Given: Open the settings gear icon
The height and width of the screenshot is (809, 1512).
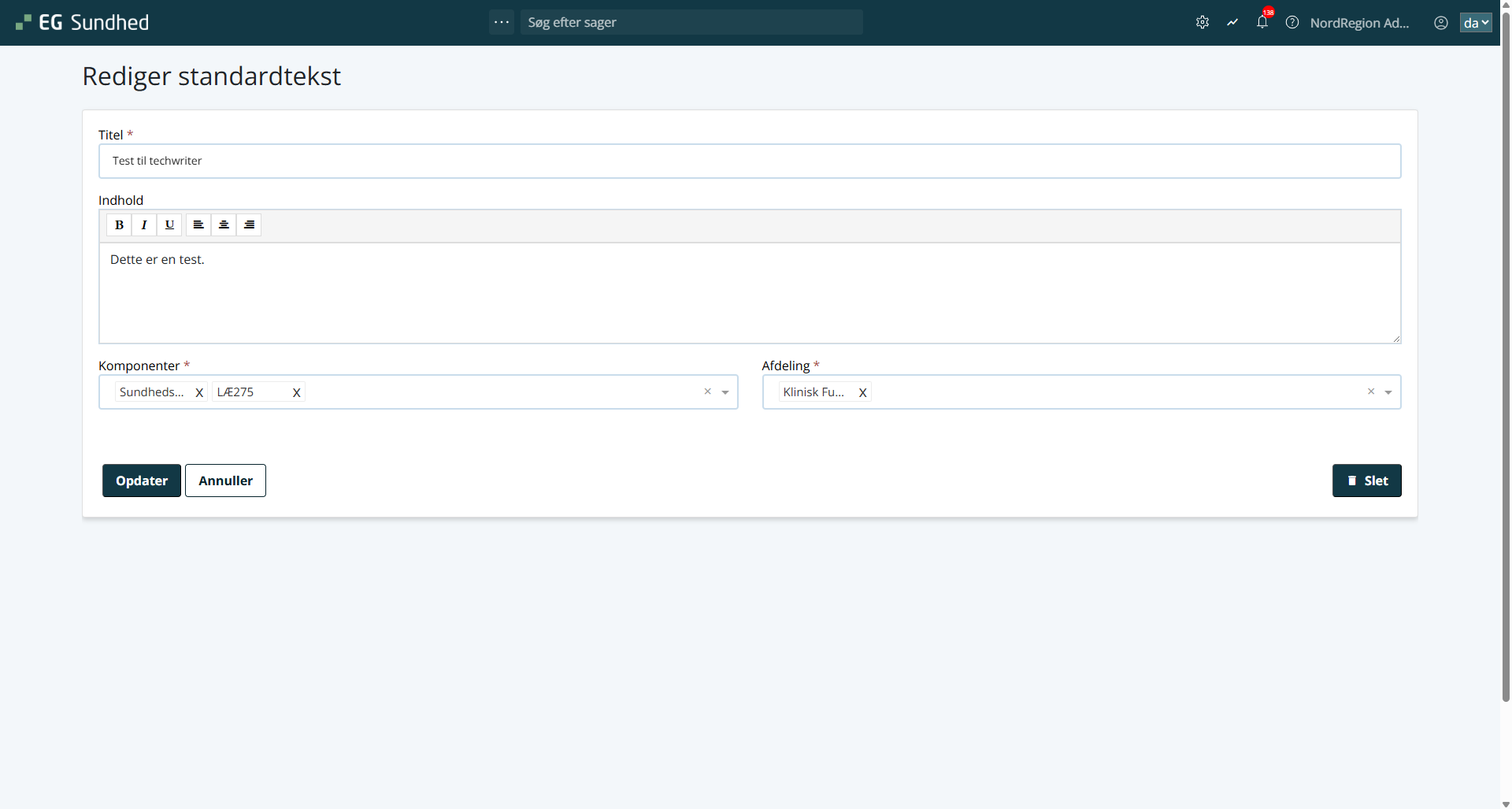Looking at the screenshot, I should tap(1203, 23).
